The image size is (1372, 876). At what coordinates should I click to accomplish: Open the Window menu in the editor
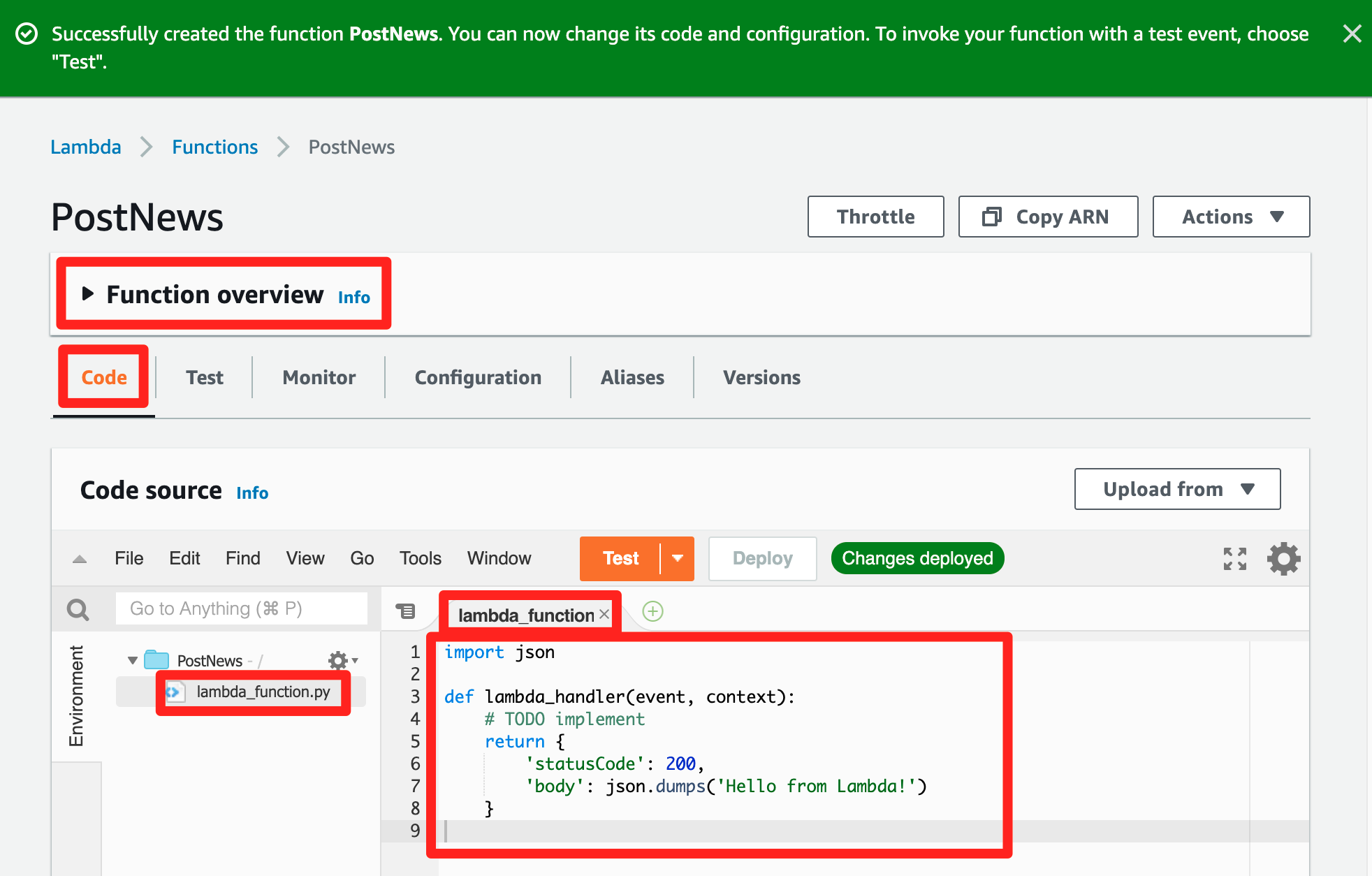(499, 558)
